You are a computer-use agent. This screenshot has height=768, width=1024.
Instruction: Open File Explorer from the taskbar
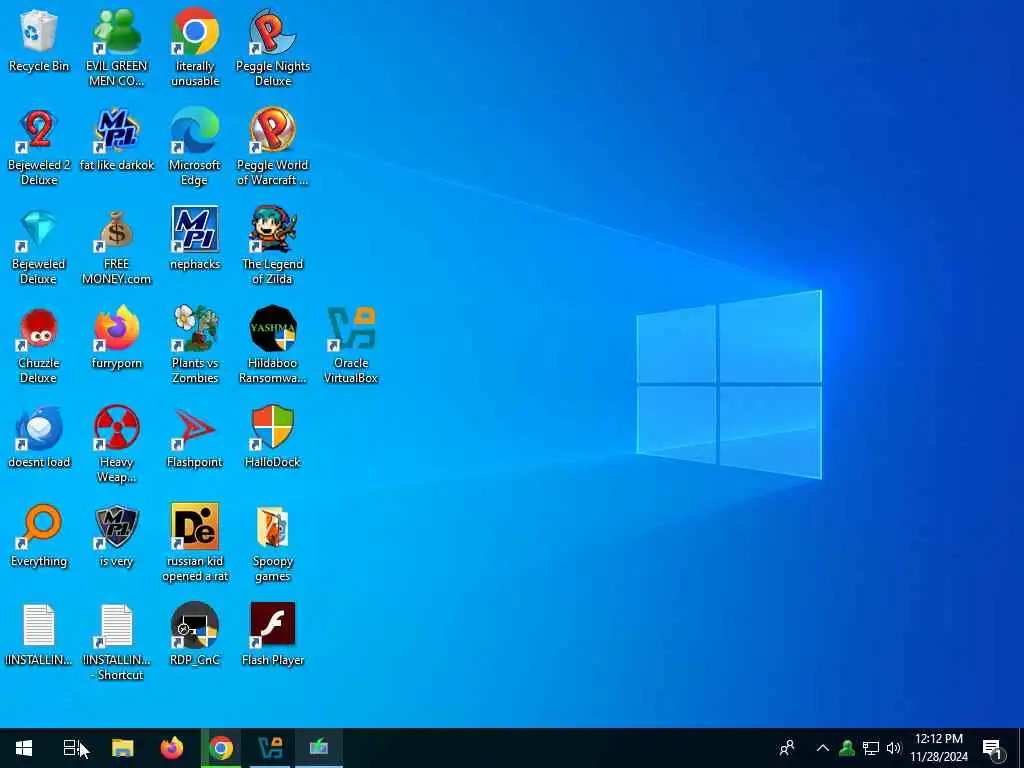tap(122, 748)
